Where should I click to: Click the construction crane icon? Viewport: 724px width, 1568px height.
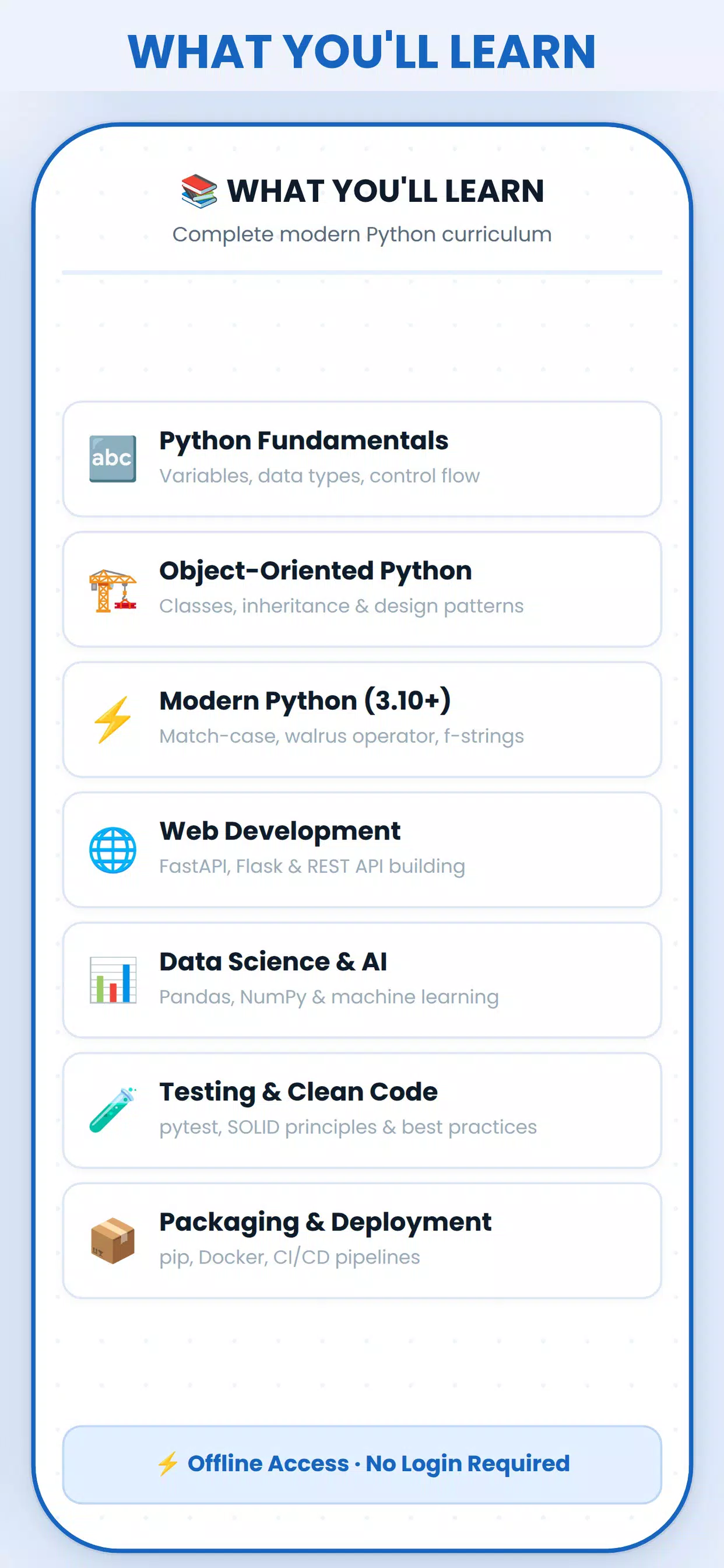coord(113,590)
